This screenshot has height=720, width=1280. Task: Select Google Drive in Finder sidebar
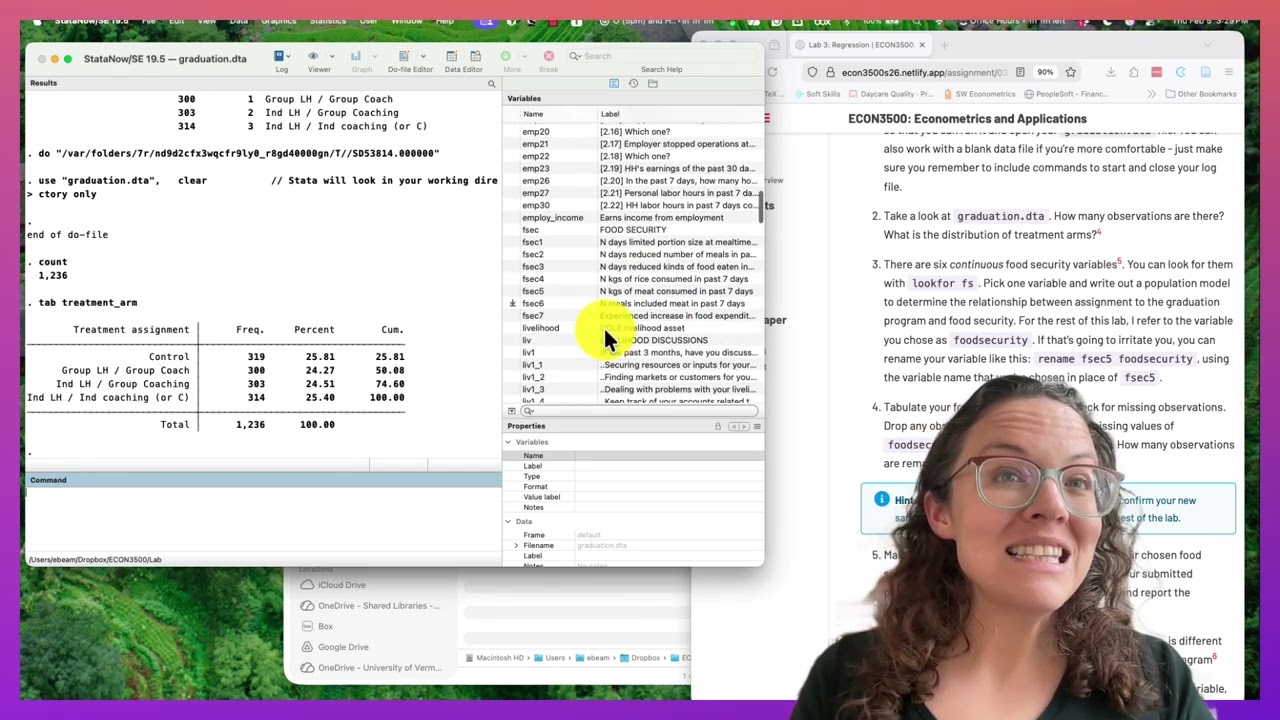(334, 647)
